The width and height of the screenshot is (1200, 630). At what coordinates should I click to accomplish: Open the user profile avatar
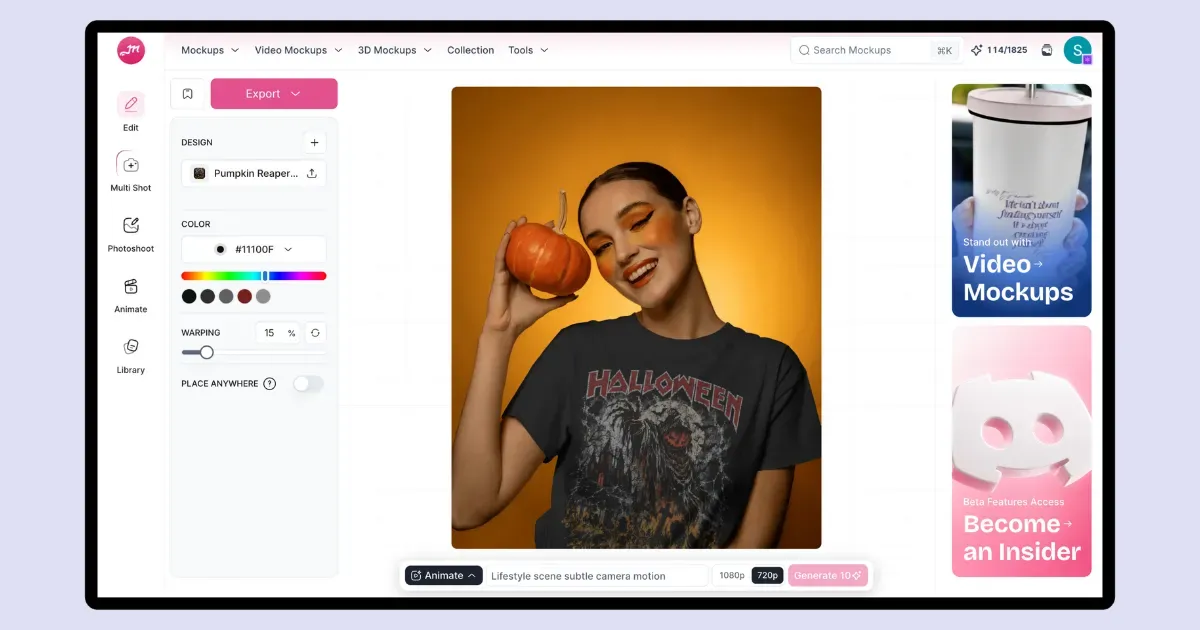[1078, 50]
